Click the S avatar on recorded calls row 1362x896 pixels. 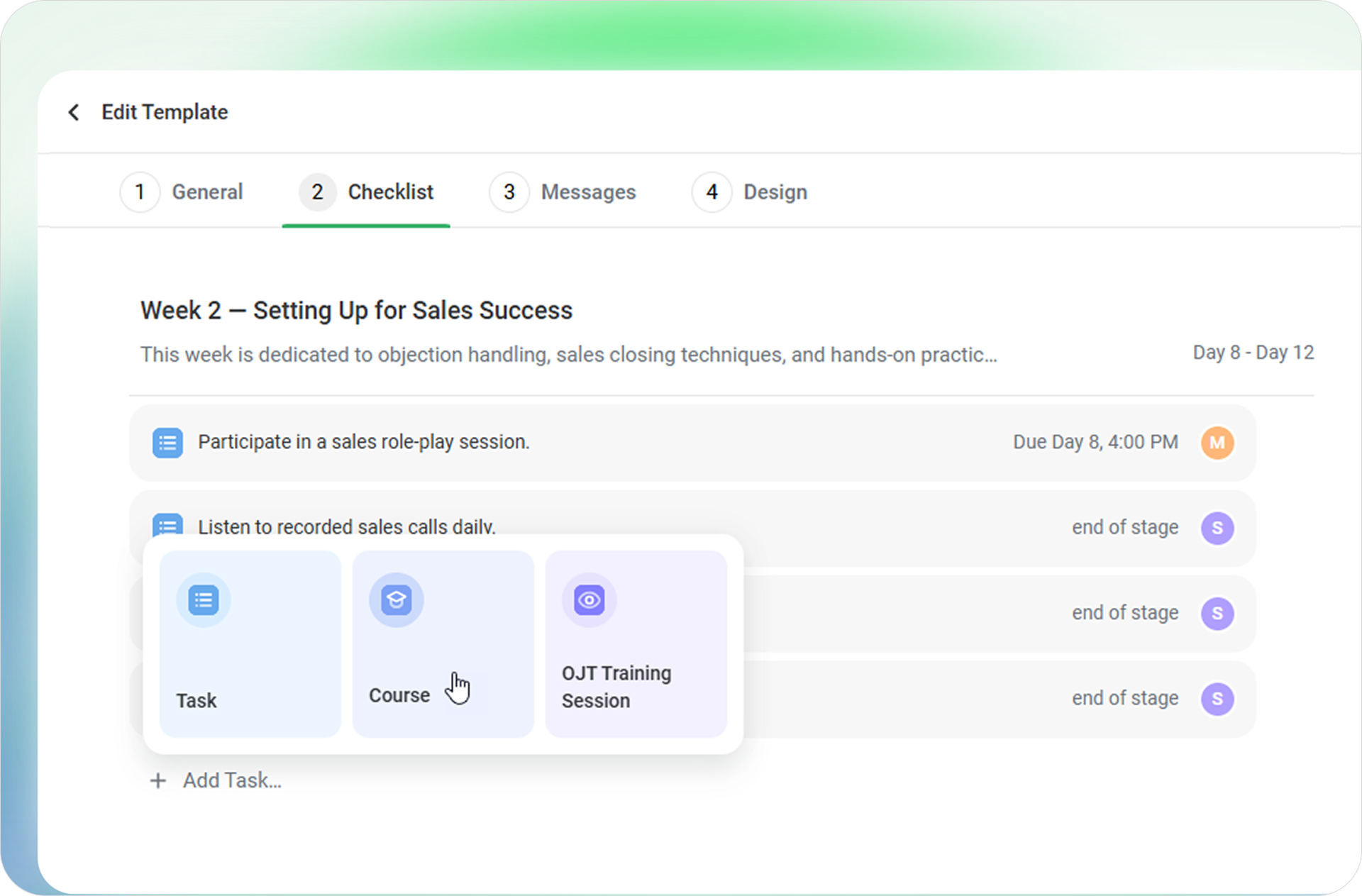1217,528
